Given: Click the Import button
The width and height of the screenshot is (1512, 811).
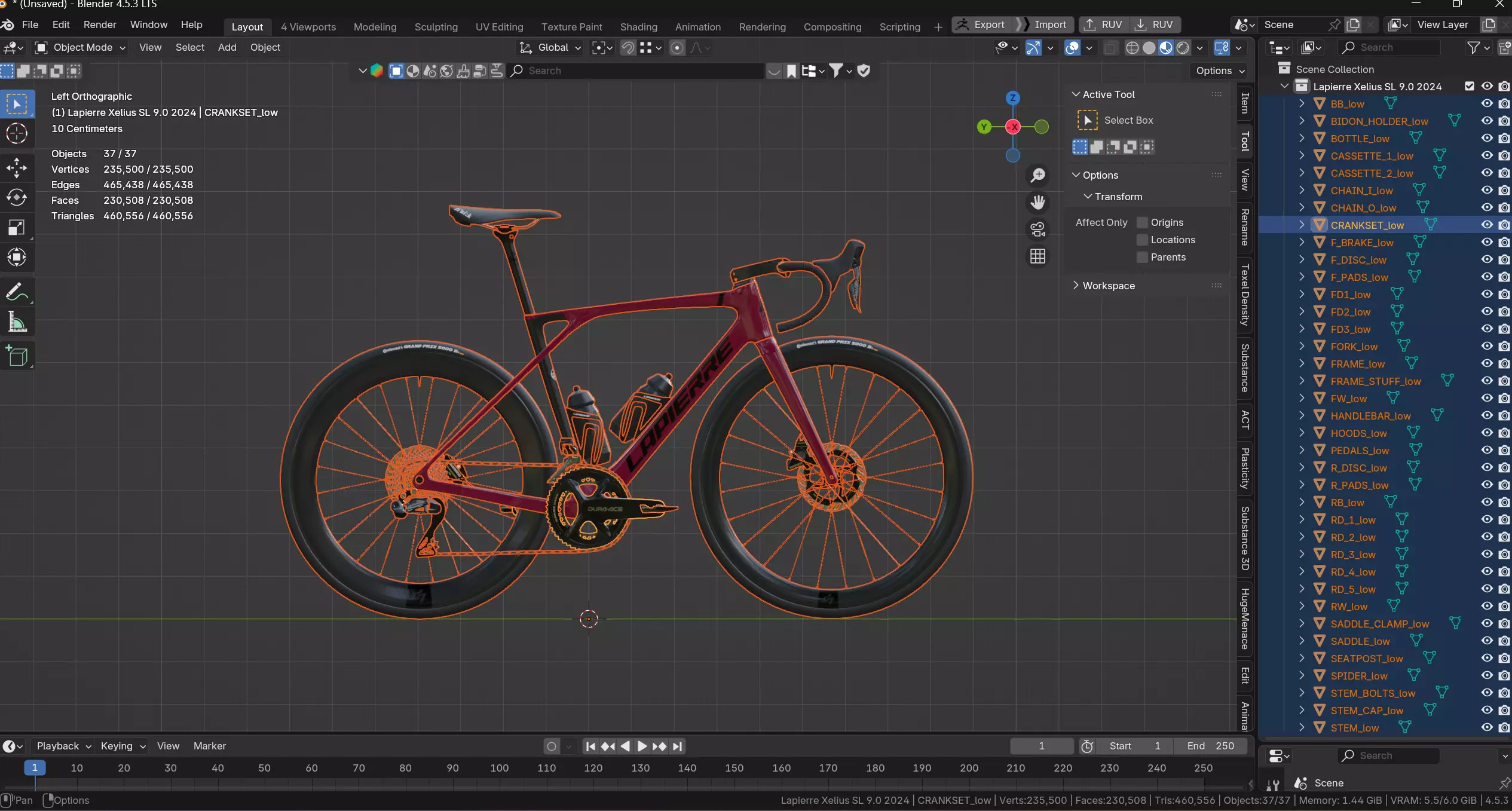Looking at the screenshot, I should coord(1043,25).
